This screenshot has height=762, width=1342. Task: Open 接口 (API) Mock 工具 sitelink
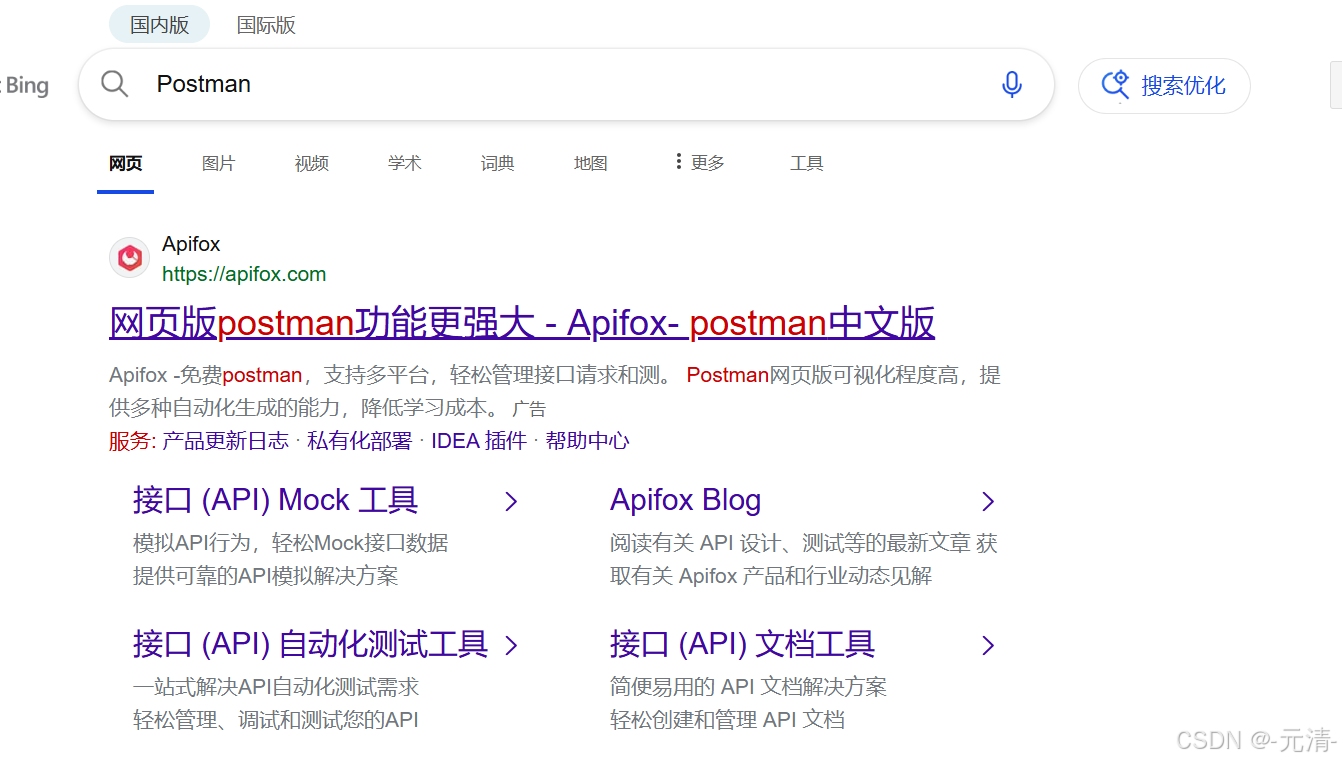tap(276, 500)
